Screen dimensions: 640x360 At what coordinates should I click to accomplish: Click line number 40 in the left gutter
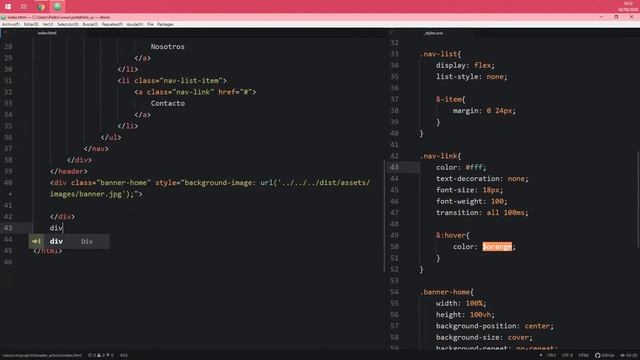[x=8, y=182]
